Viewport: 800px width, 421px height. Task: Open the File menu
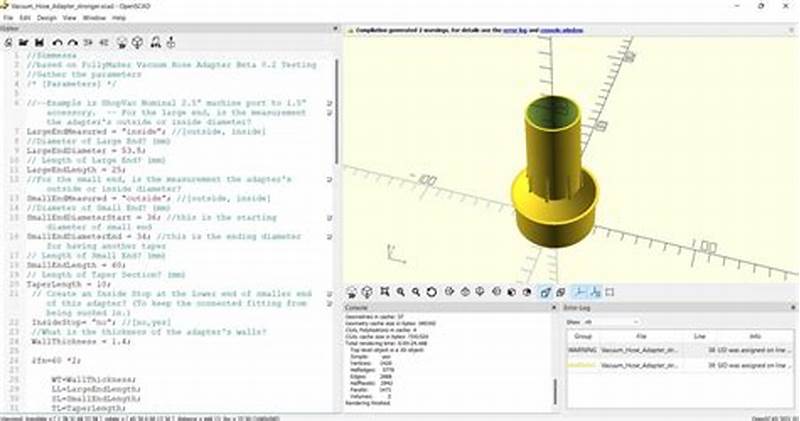(8, 18)
